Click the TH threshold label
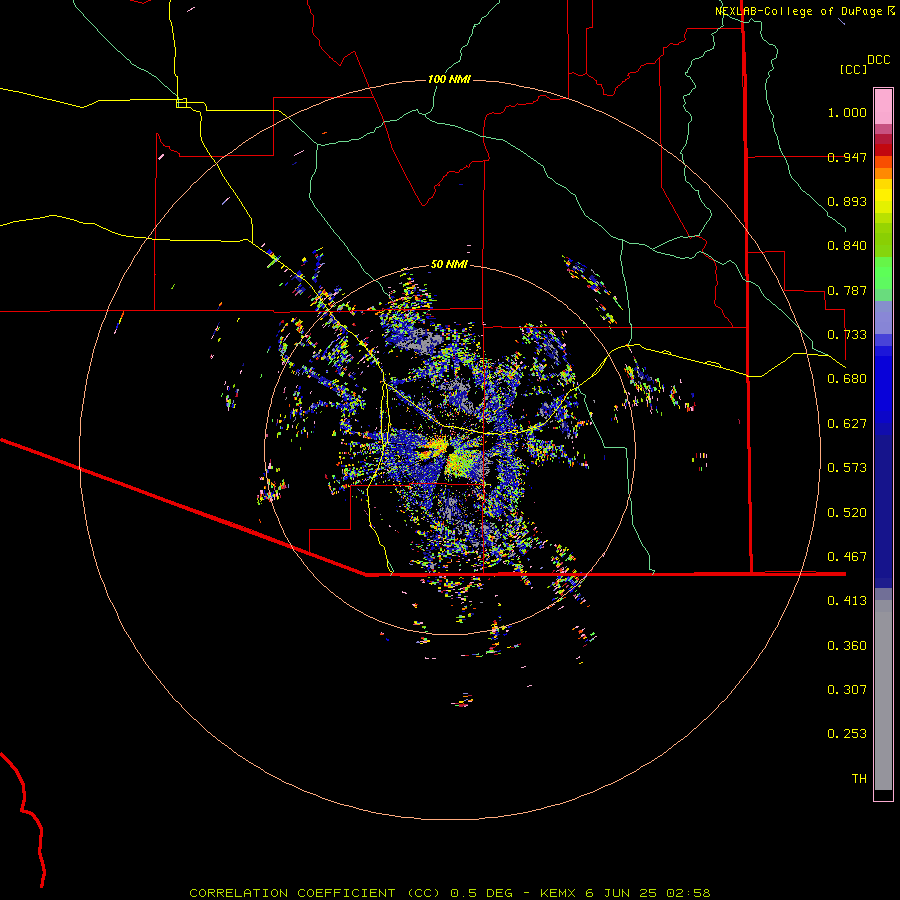Image resolution: width=900 pixels, height=900 pixels. coord(859,779)
